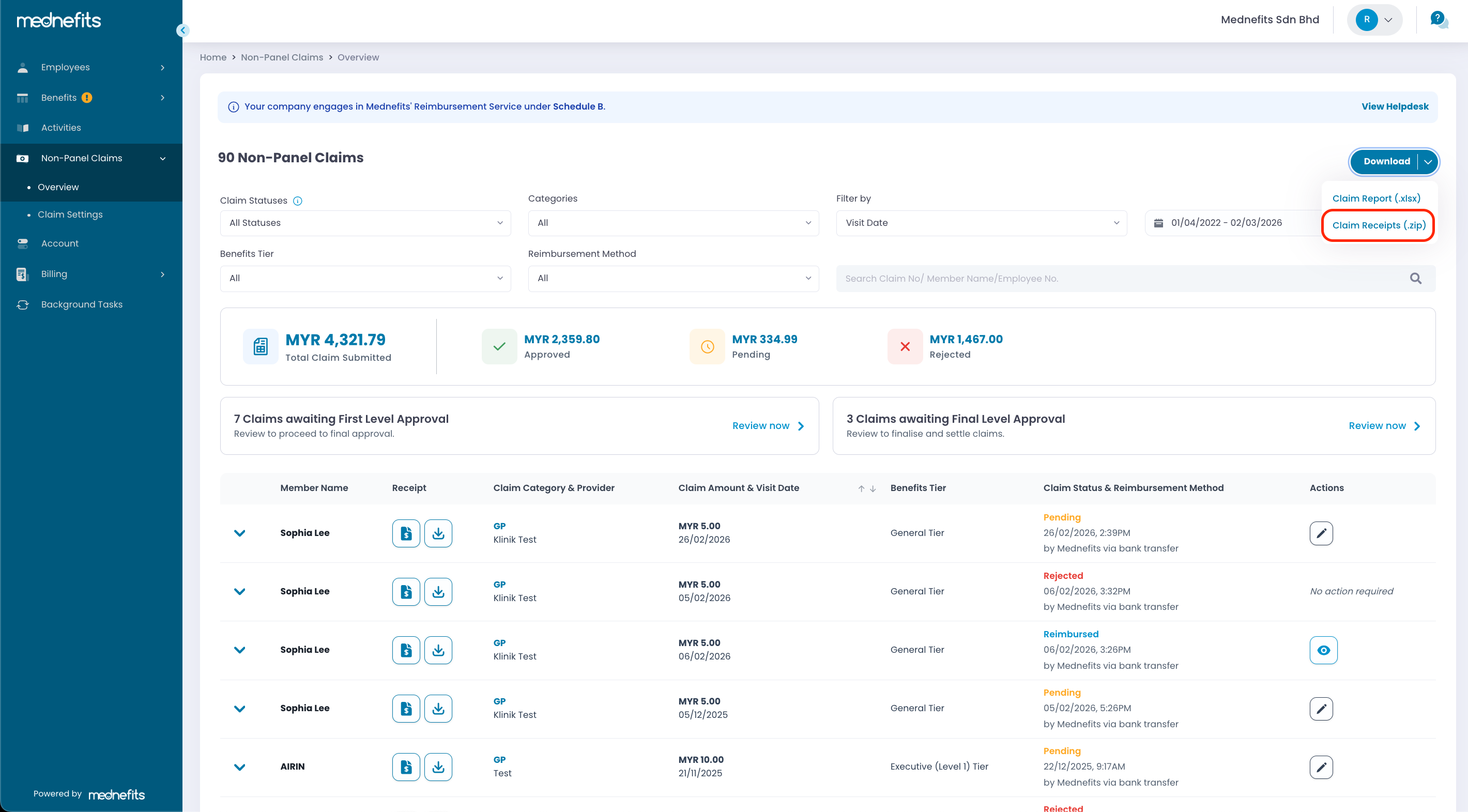Click the search magnifier icon

coord(1415,279)
